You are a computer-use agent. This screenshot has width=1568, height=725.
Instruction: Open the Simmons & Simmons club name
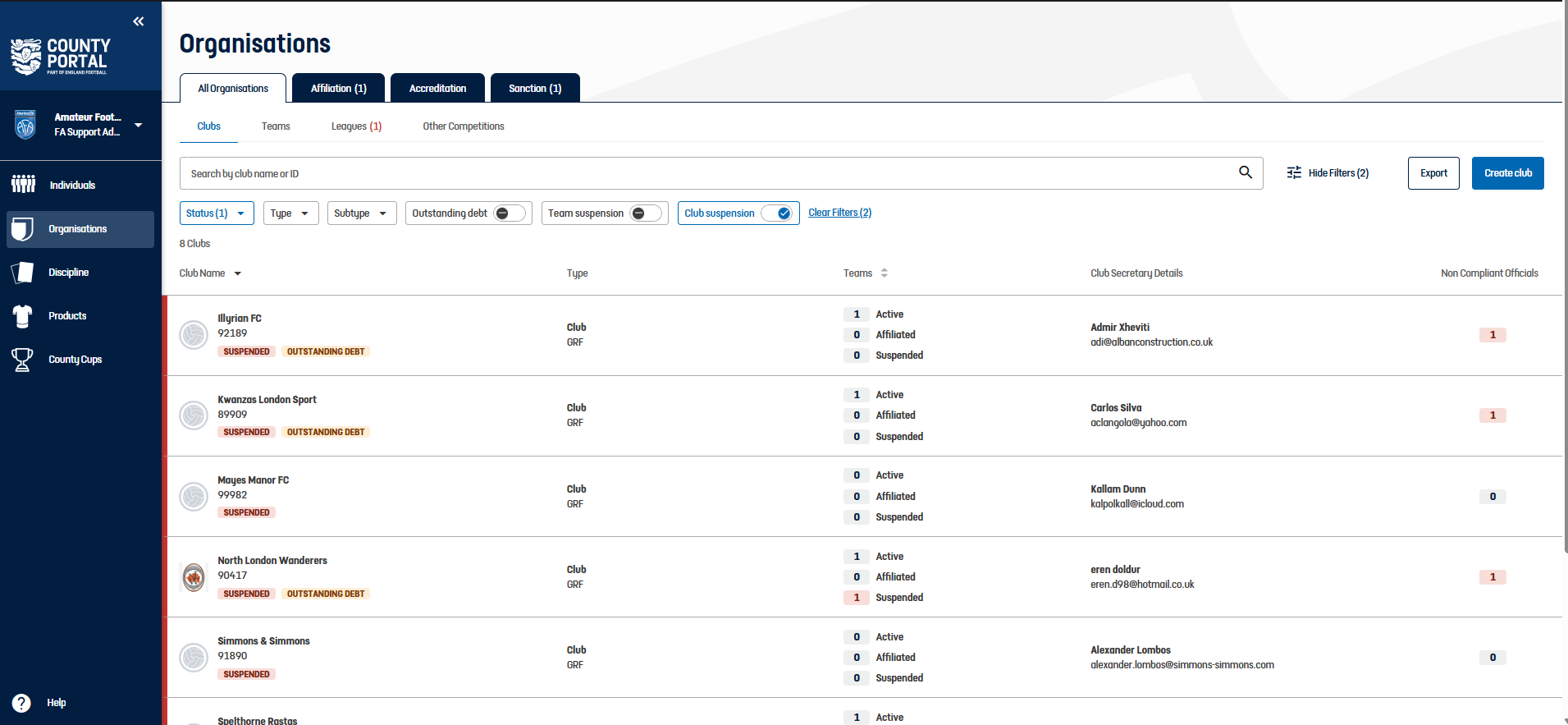click(263, 641)
